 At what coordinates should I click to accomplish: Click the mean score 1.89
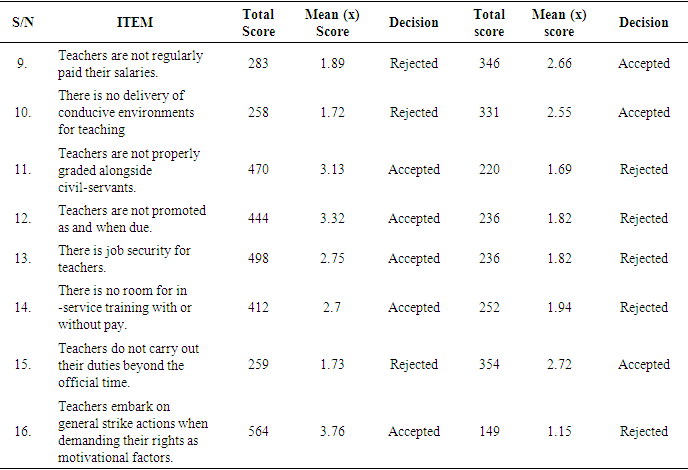(x=333, y=64)
